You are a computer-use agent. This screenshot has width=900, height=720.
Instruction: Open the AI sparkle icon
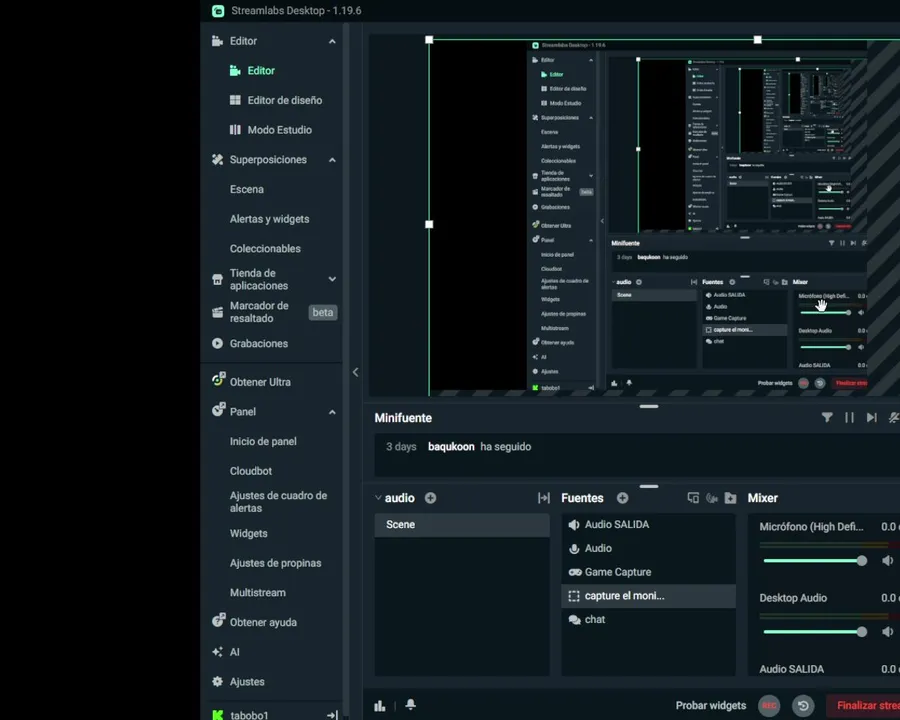point(218,652)
